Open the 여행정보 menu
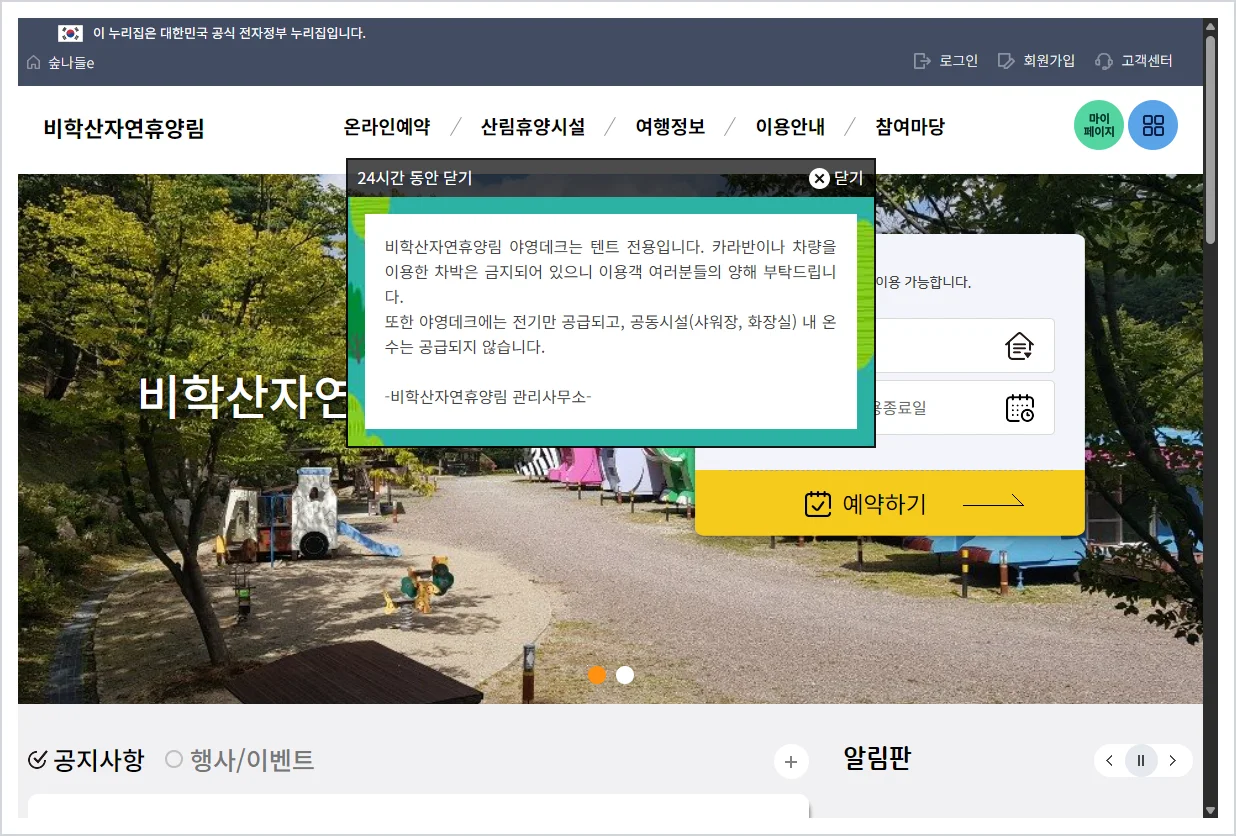This screenshot has height=836, width=1236. click(x=670, y=127)
